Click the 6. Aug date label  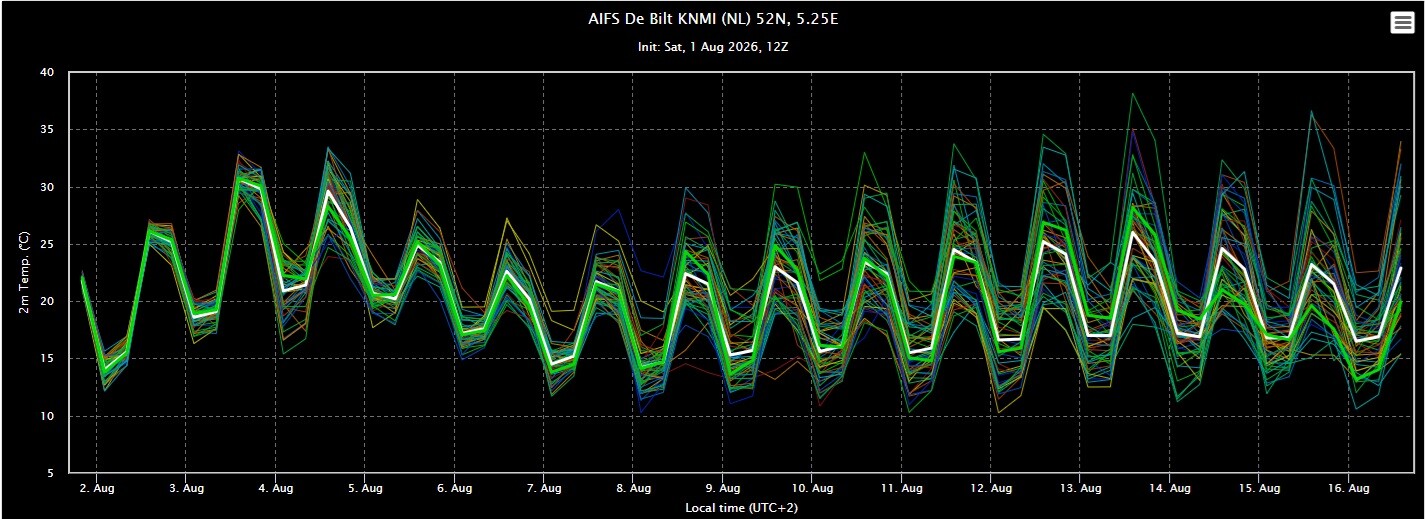coord(455,488)
